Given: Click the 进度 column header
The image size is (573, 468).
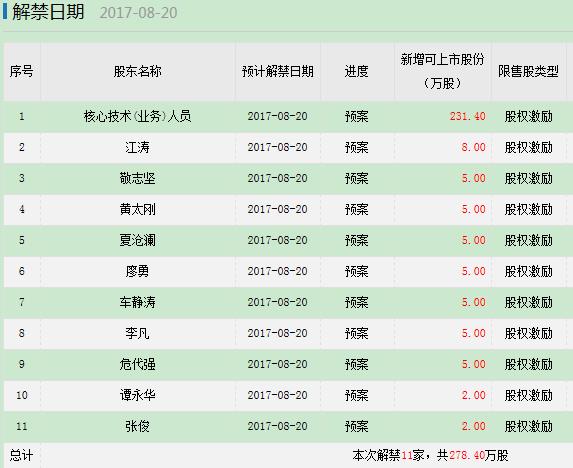Looking at the screenshot, I should (x=356, y=71).
